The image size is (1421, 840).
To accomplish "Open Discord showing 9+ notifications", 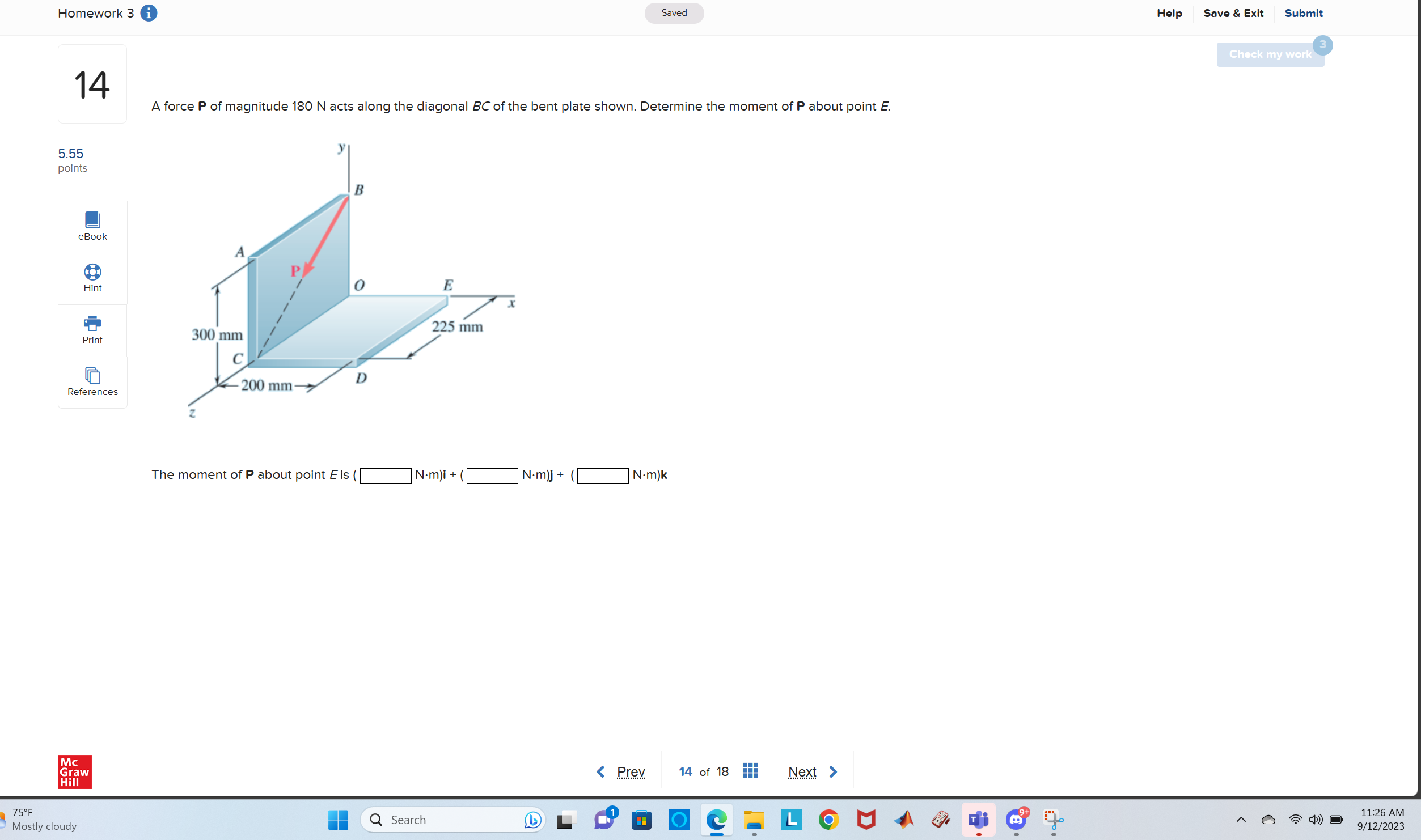I will click(x=1016, y=820).
